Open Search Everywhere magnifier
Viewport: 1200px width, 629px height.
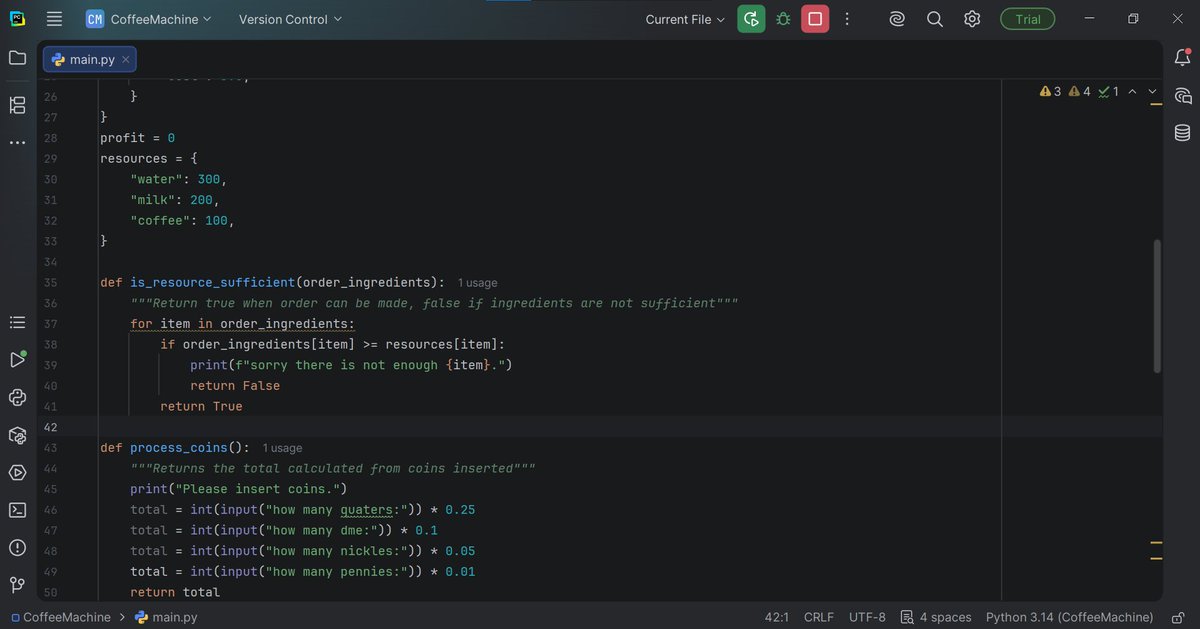click(935, 19)
